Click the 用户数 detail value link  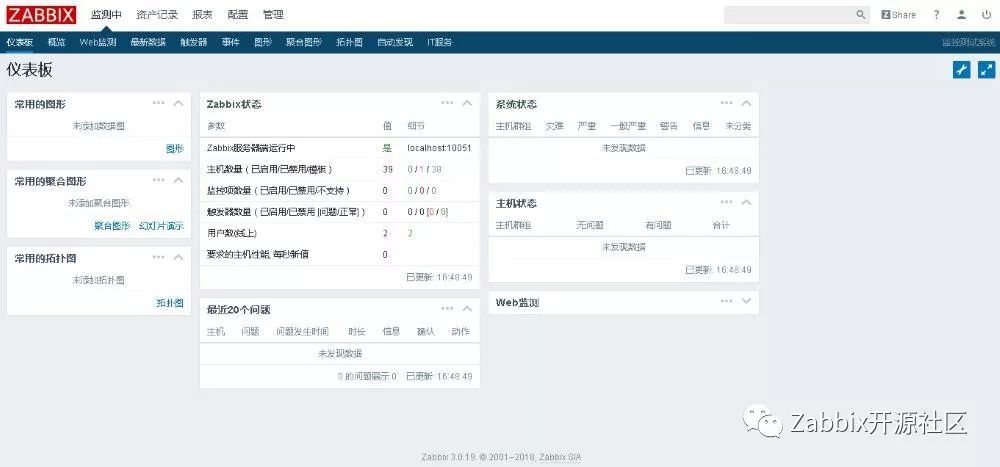tap(410, 234)
